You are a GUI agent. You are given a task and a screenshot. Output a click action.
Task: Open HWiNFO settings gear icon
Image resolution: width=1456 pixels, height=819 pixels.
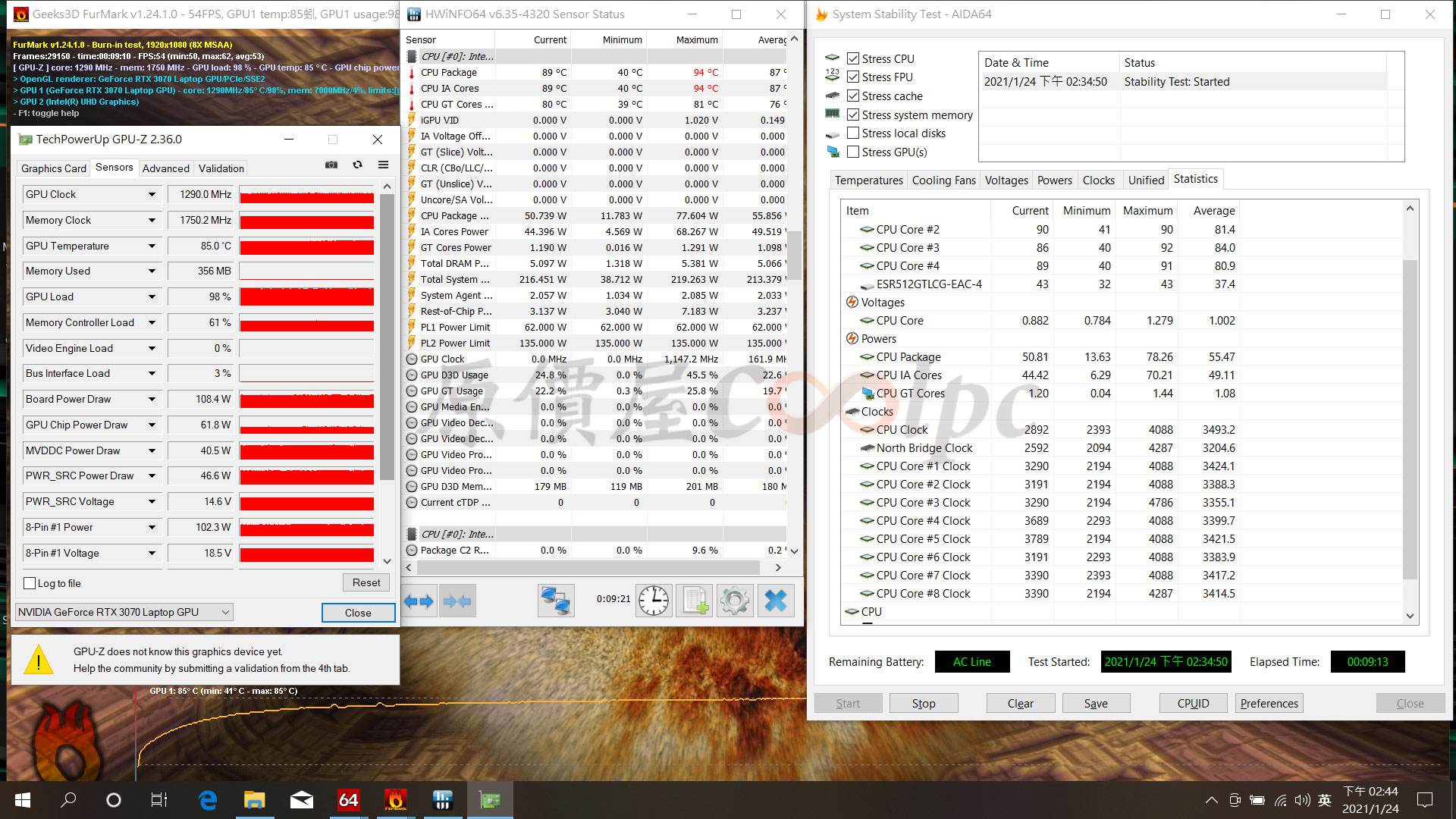(x=735, y=601)
